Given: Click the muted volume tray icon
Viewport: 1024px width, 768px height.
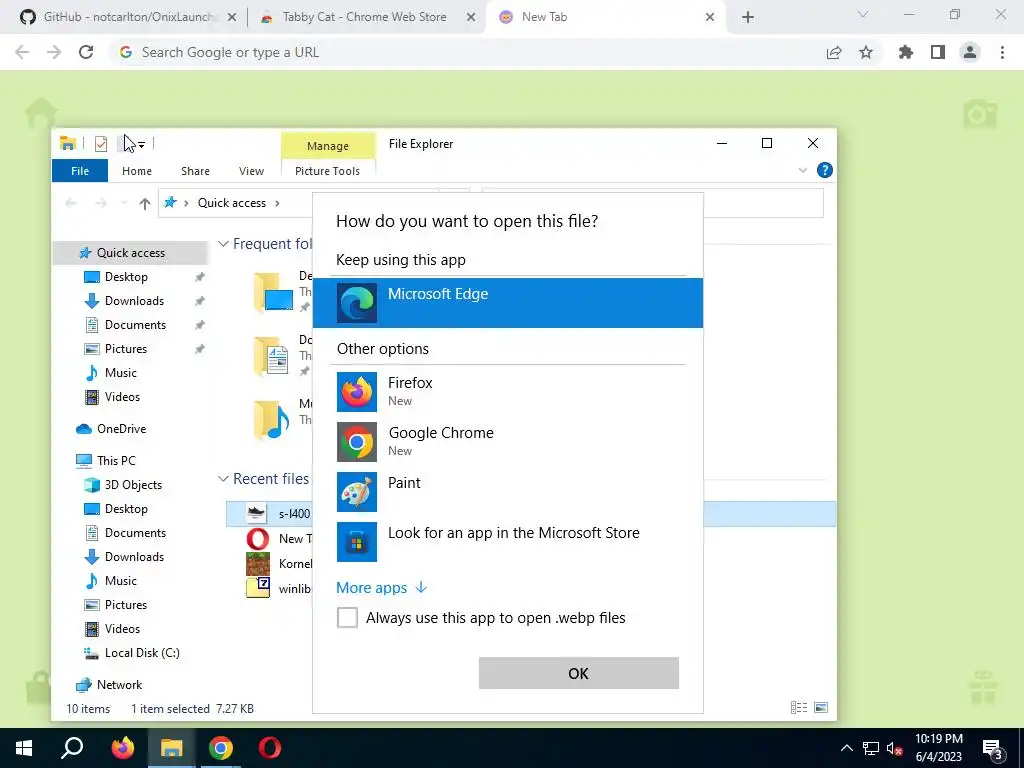Looking at the screenshot, I should pyautogui.click(x=895, y=748).
